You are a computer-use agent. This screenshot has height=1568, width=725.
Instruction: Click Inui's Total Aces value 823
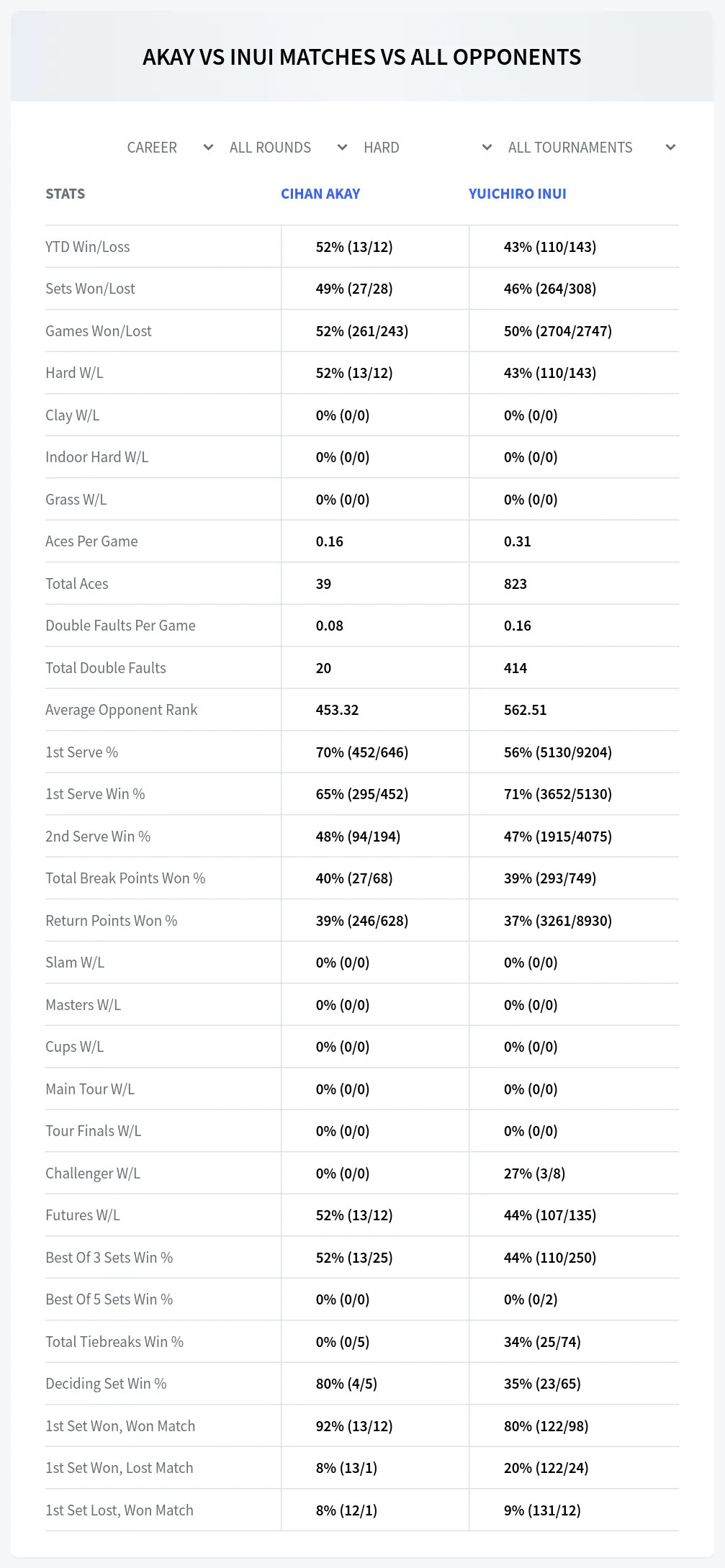(x=515, y=584)
